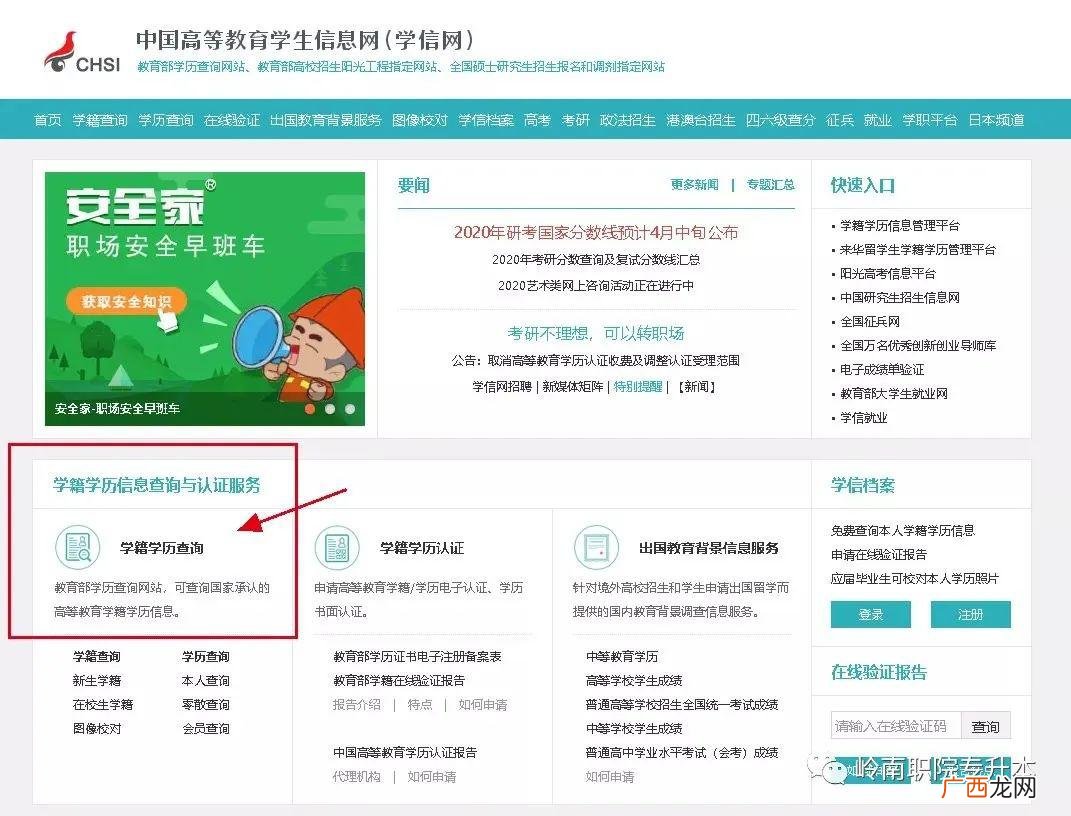The image size is (1071, 816).
Task: Open 考研不理想，可以转职场 headline
Action: [596, 333]
